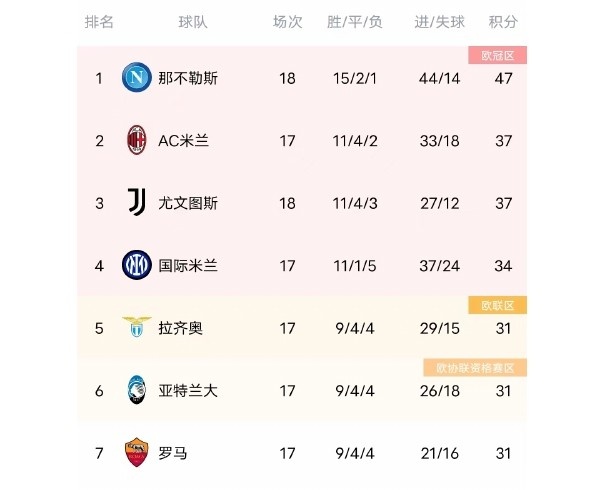Viewport: 600px width, 490px height.
Task: Select the 场次 column header
Action: click(287, 22)
